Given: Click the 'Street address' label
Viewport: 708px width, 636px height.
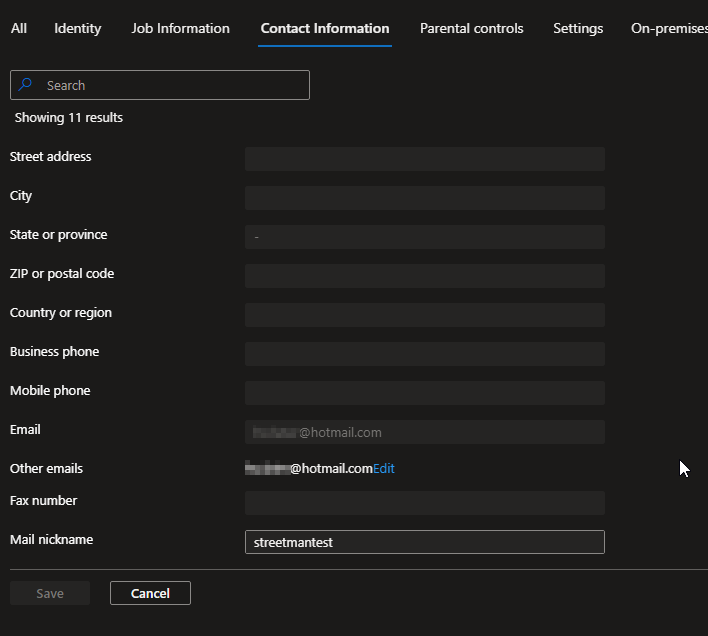Looking at the screenshot, I should pyautogui.click(x=51, y=156).
